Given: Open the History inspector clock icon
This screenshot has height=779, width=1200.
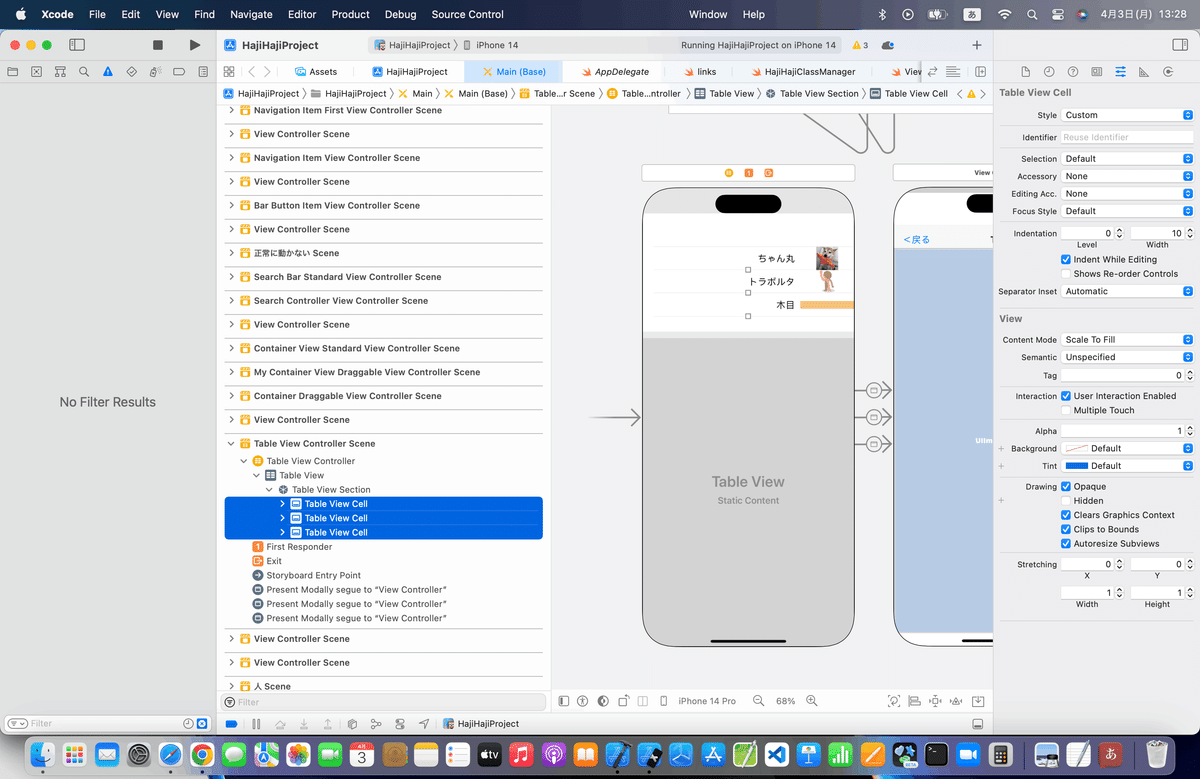Looking at the screenshot, I should click(x=1049, y=72).
